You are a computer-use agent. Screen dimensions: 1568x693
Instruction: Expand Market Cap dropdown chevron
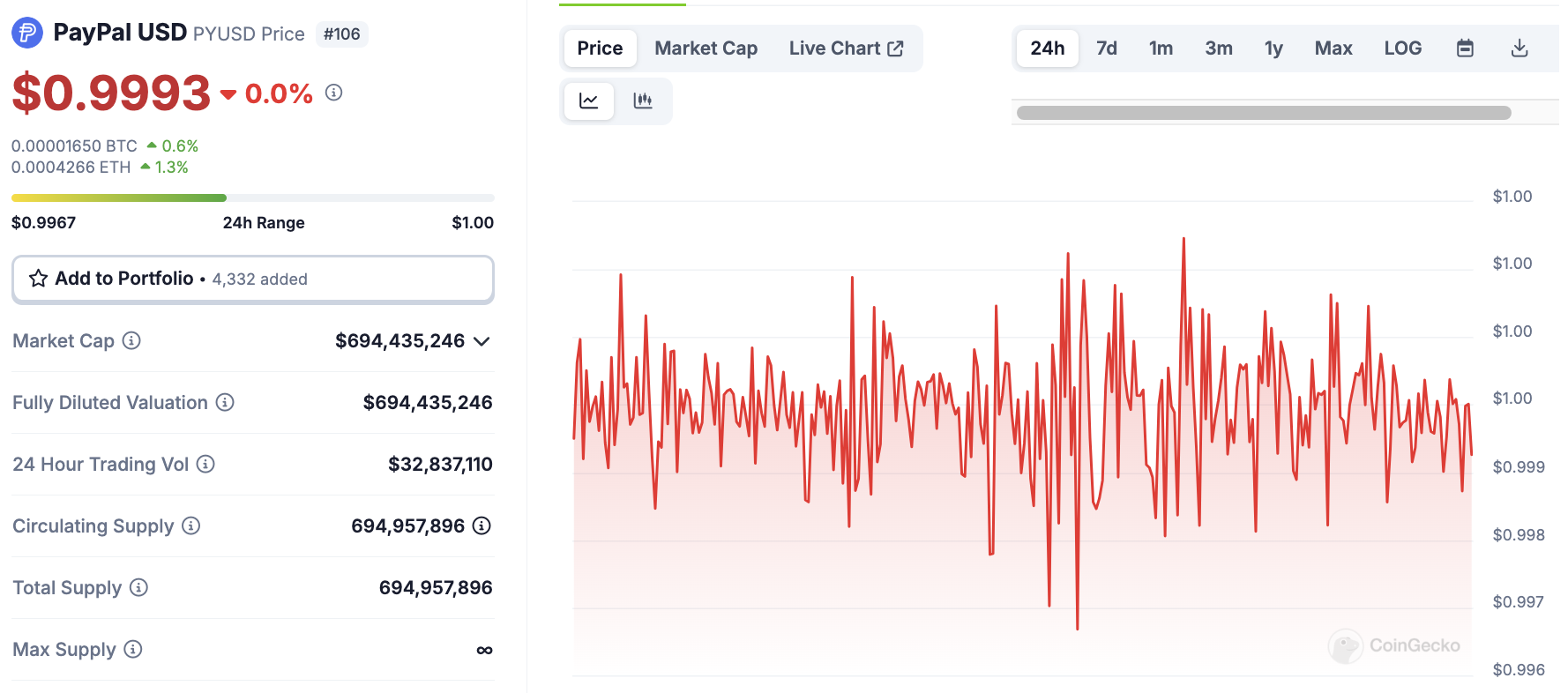pyautogui.click(x=482, y=341)
